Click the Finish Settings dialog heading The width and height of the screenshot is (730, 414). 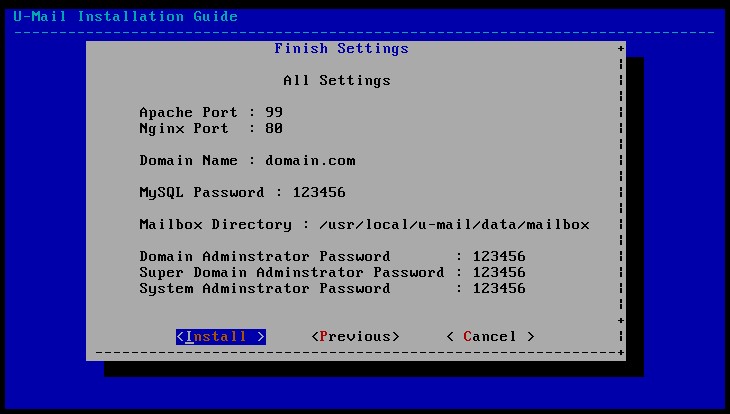point(341,48)
